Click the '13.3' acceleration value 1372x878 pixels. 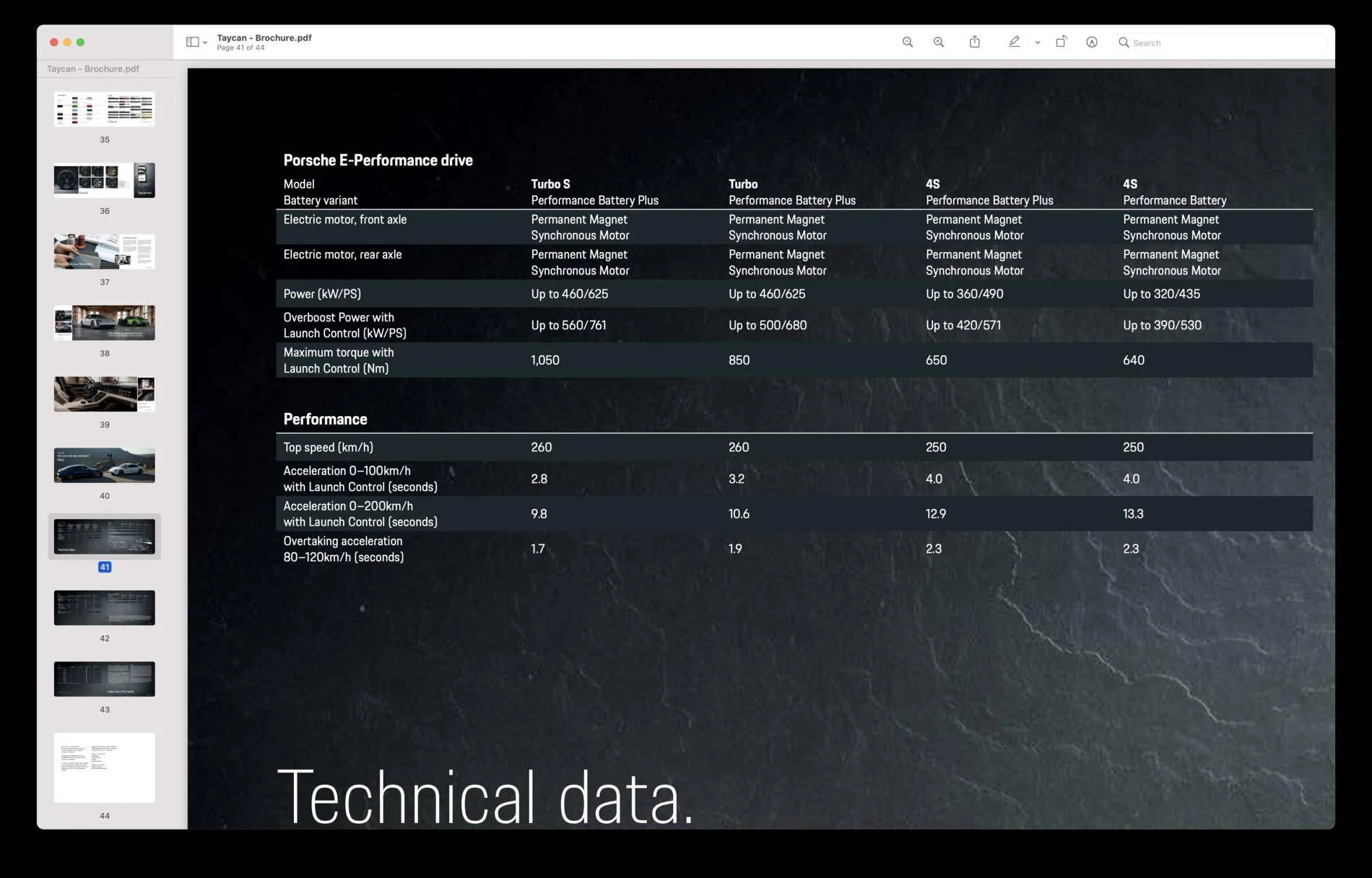(x=1133, y=514)
